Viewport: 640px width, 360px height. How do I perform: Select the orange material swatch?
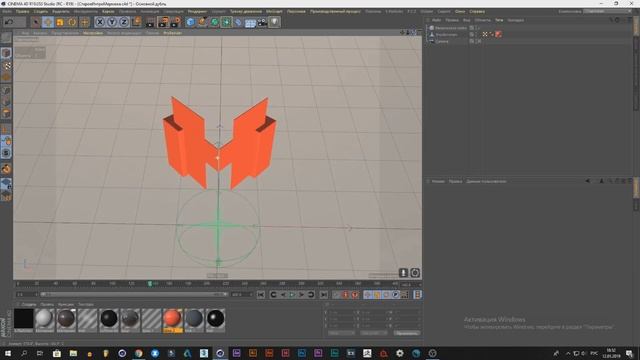[173, 320]
